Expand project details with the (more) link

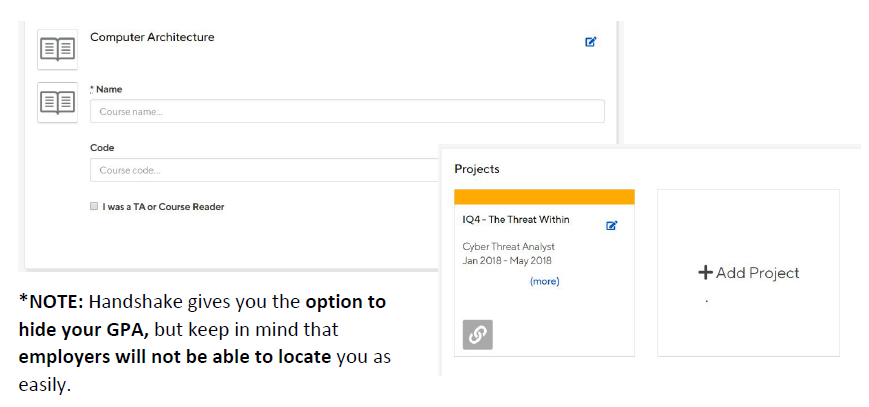pyautogui.click(x=544, y=281)
